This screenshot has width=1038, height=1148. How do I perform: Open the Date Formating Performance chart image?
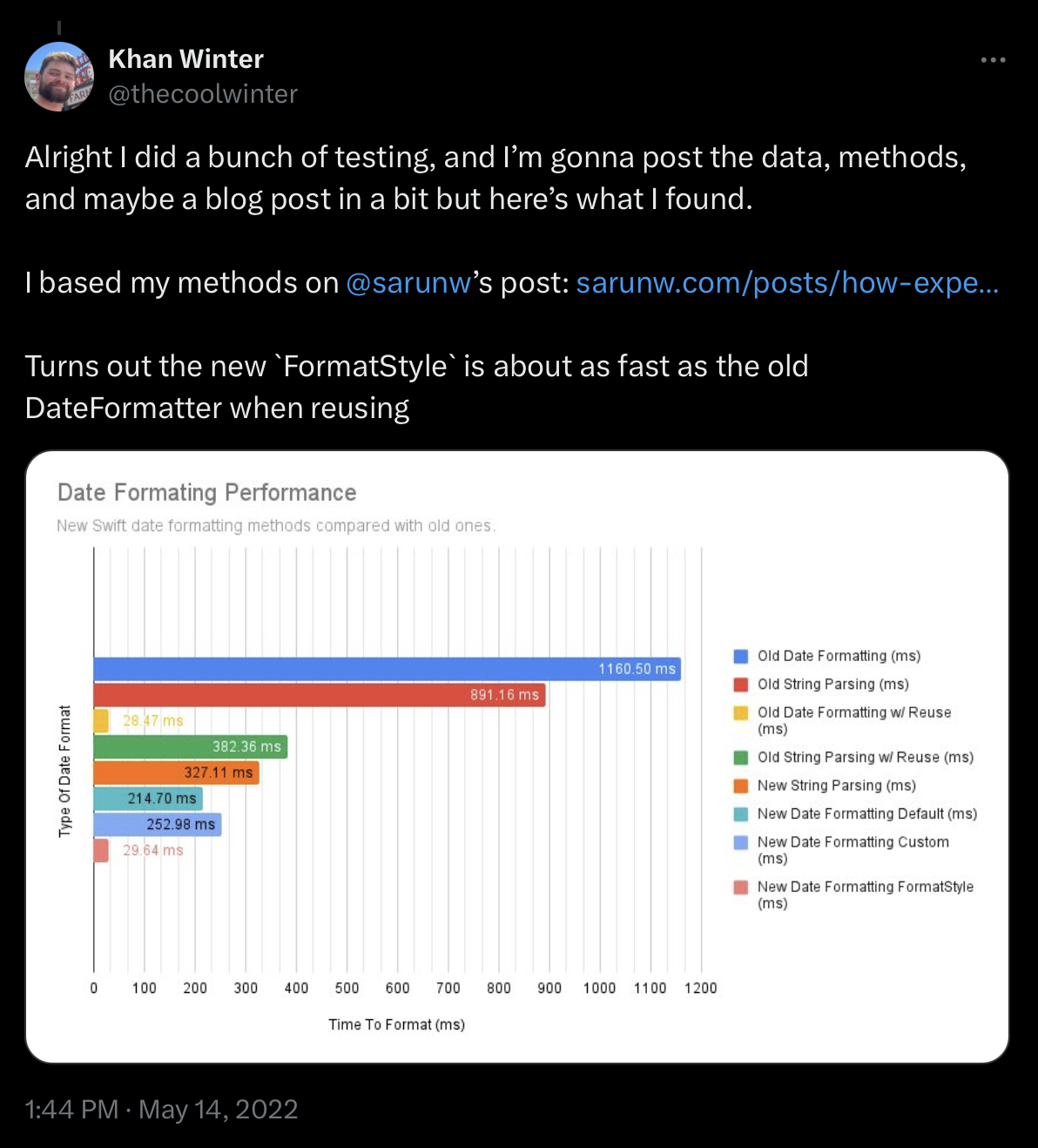pyautogui.click(x=516, y=756)
